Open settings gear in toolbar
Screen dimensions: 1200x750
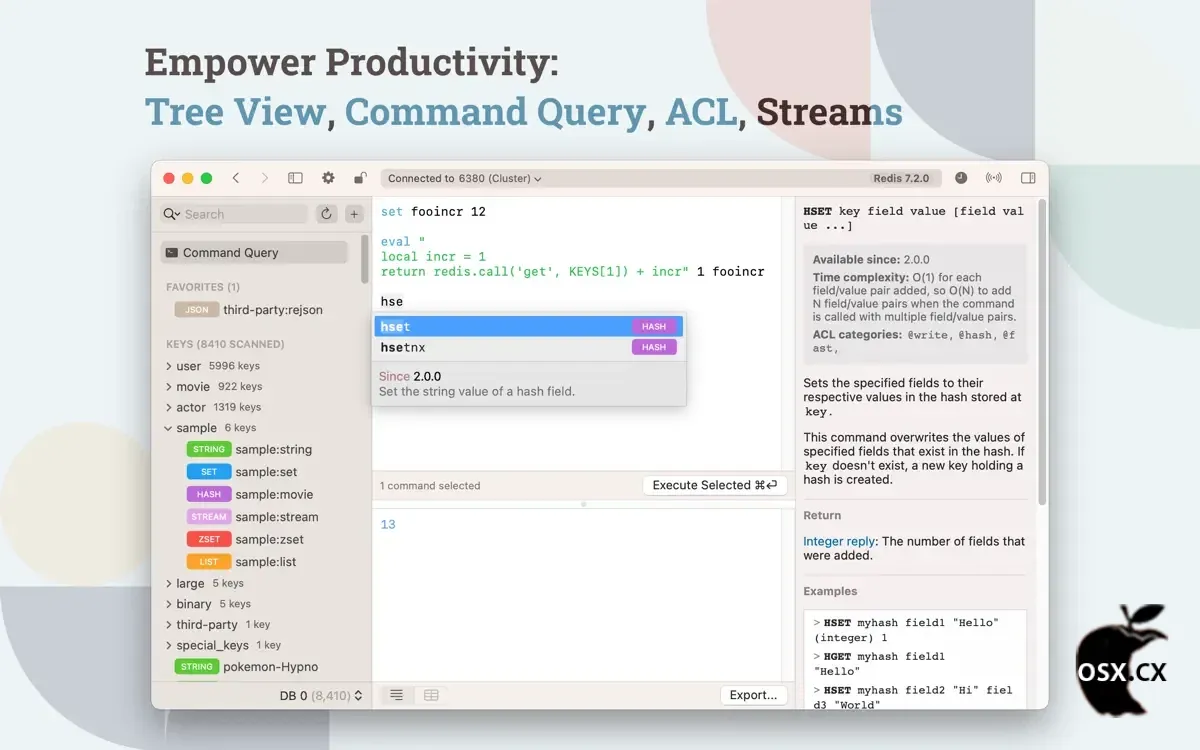[x=328, y=178]
